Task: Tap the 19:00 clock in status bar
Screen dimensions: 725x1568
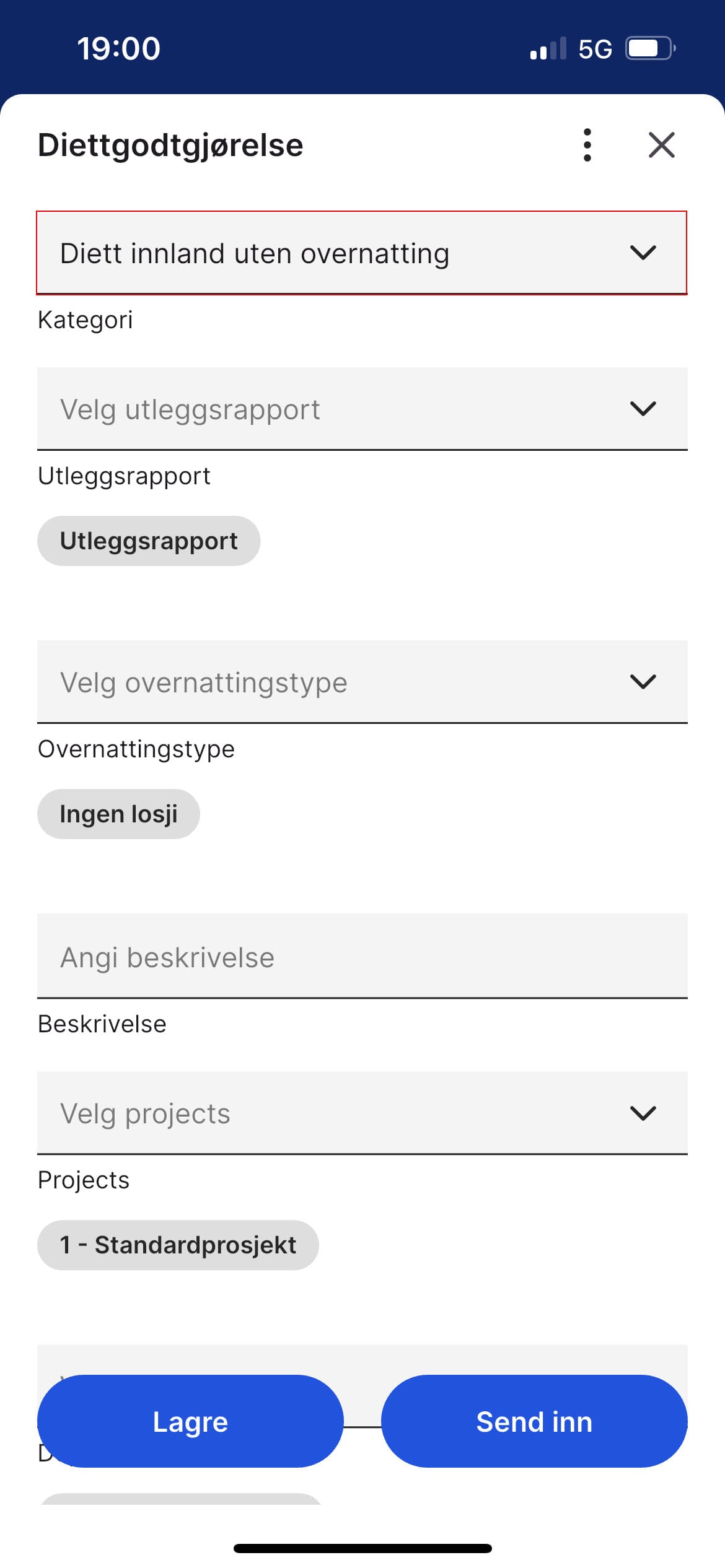Action: pos(118,49)
